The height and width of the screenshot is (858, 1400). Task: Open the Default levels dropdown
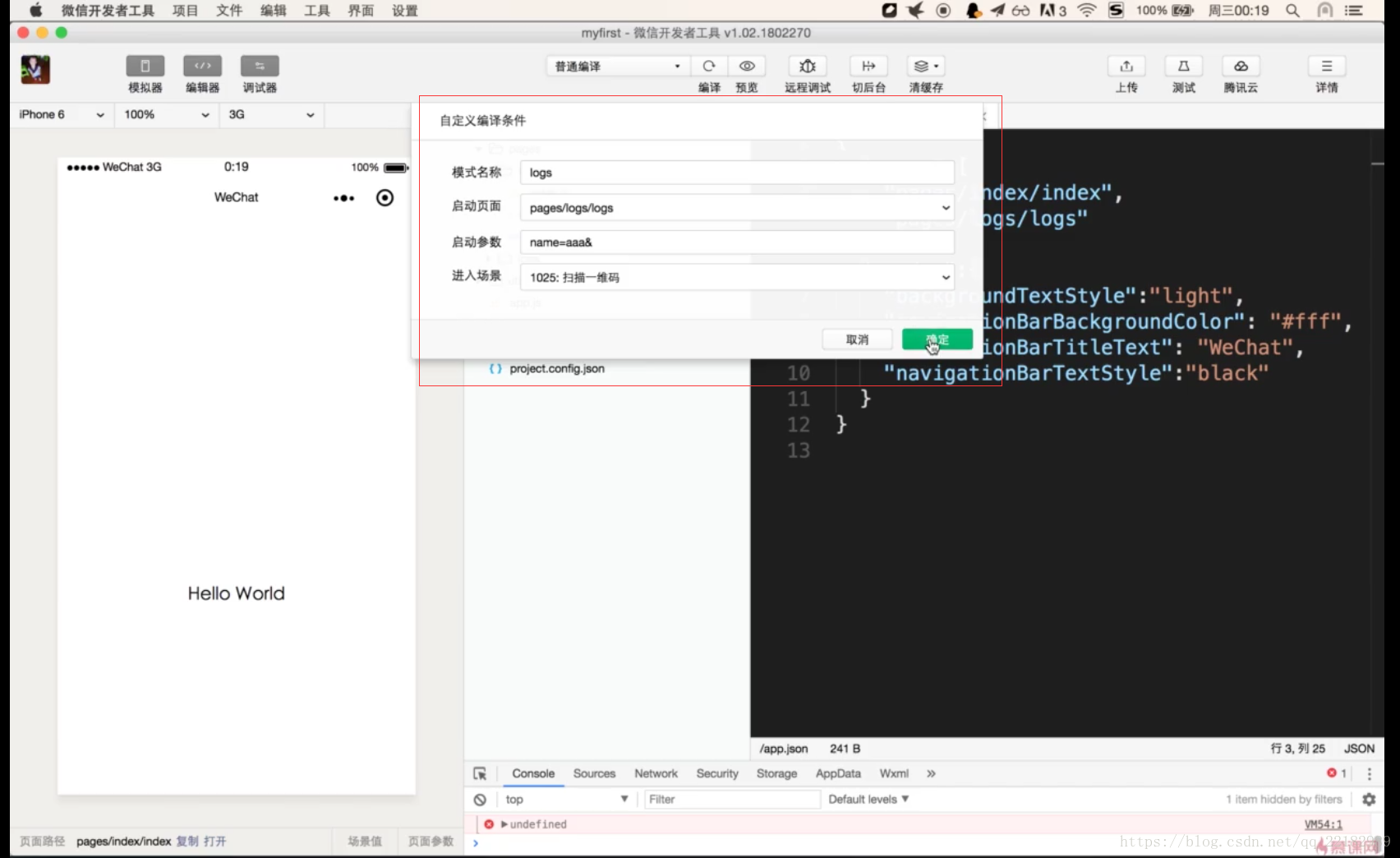click(x=868, y=800)
